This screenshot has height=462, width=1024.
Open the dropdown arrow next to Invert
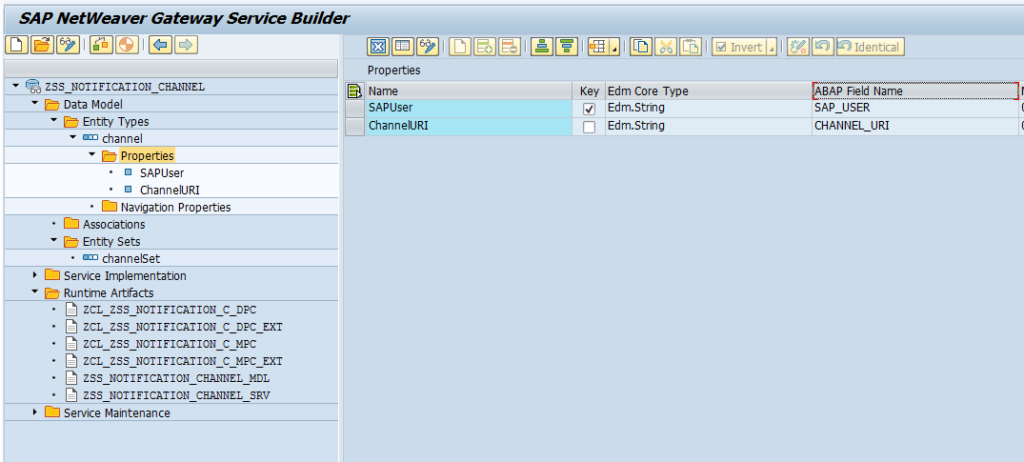(x=771, y=47)
